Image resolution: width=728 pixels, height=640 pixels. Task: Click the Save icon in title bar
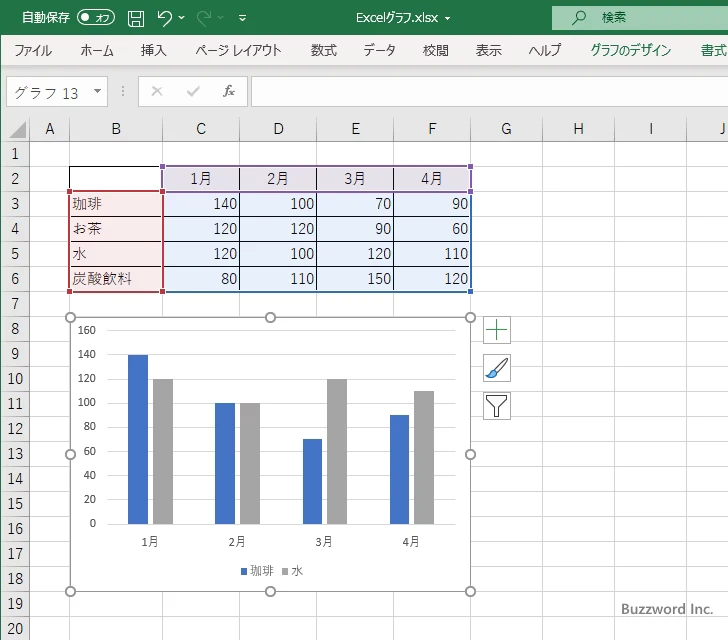[x=136, y=18]
